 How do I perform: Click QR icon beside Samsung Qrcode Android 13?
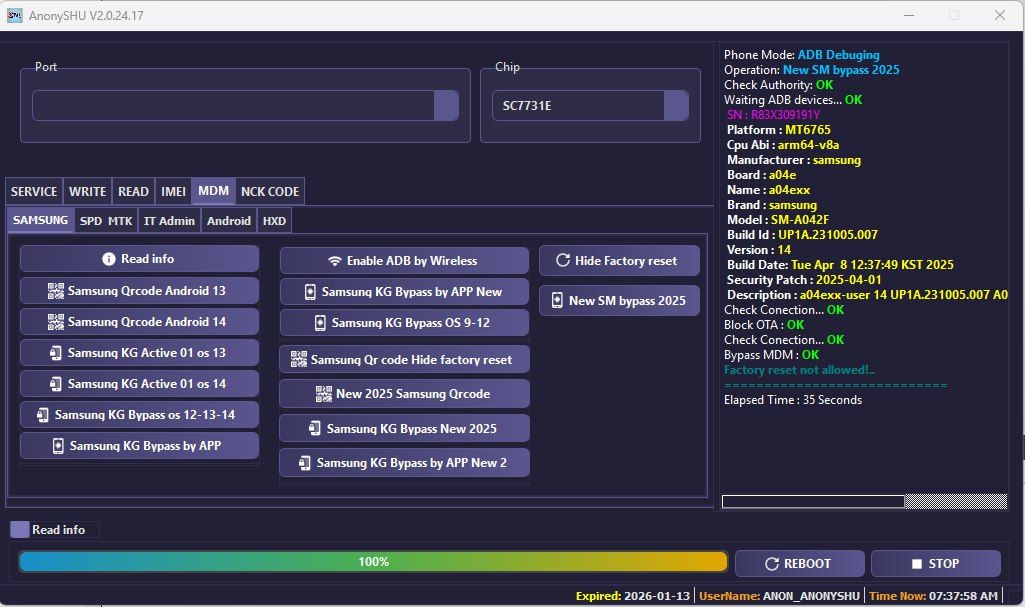[x=56, y=291]
